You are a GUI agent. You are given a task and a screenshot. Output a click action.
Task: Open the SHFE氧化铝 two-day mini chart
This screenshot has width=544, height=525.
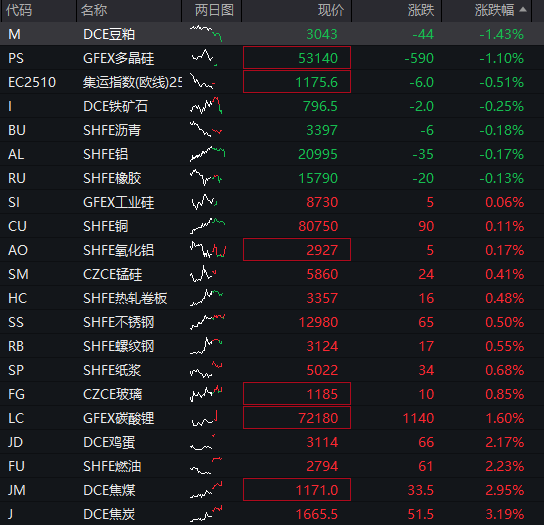208,249
